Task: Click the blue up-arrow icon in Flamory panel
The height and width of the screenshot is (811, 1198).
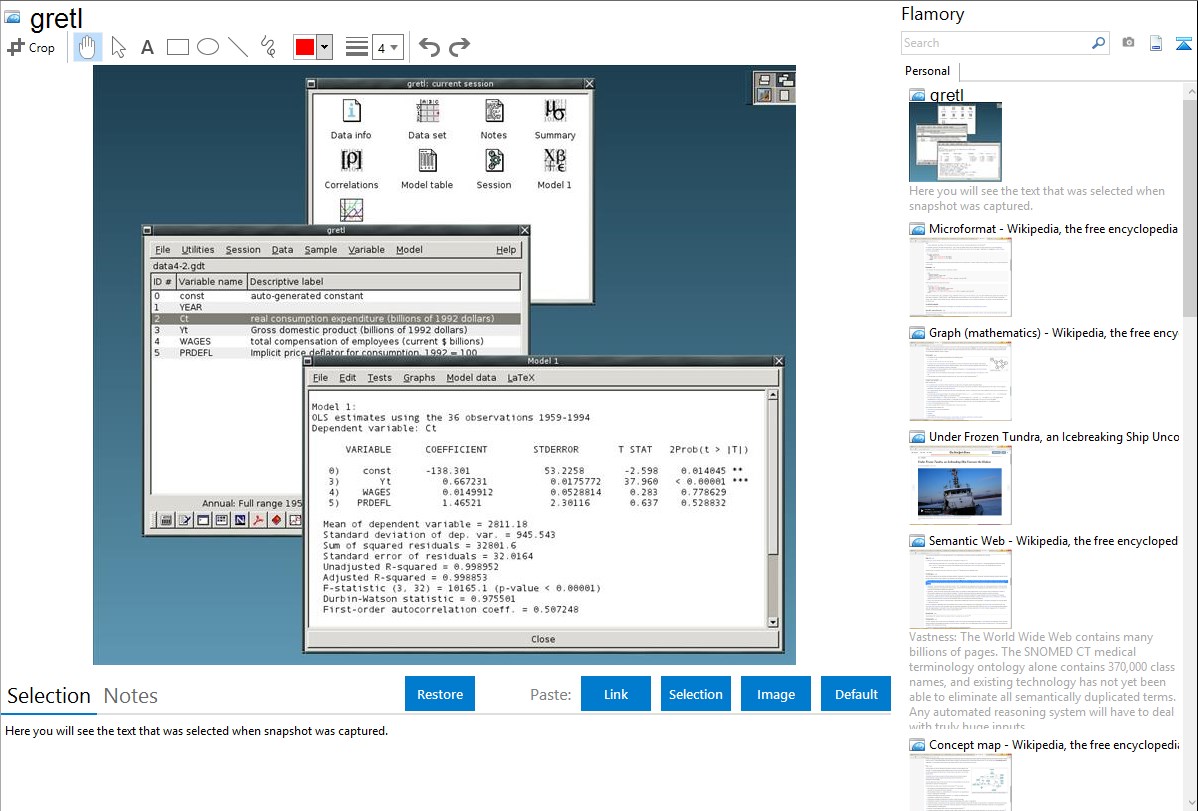Action: click(x=1183, y=43)
